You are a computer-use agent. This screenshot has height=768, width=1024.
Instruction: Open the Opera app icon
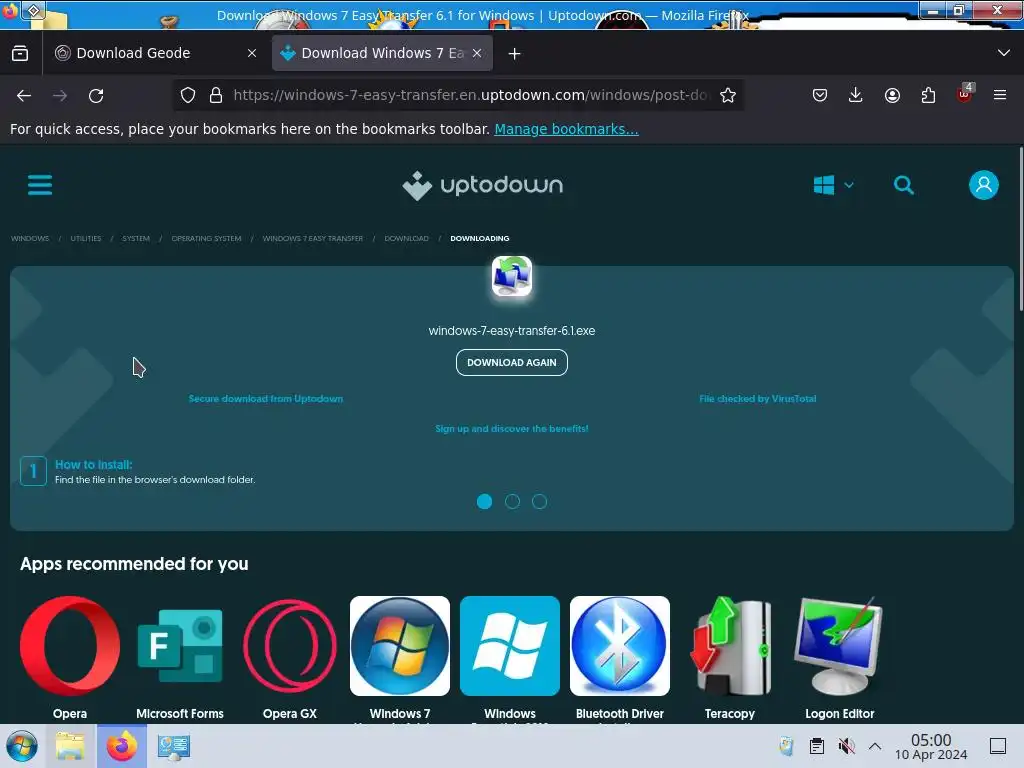tap(70, 645)
